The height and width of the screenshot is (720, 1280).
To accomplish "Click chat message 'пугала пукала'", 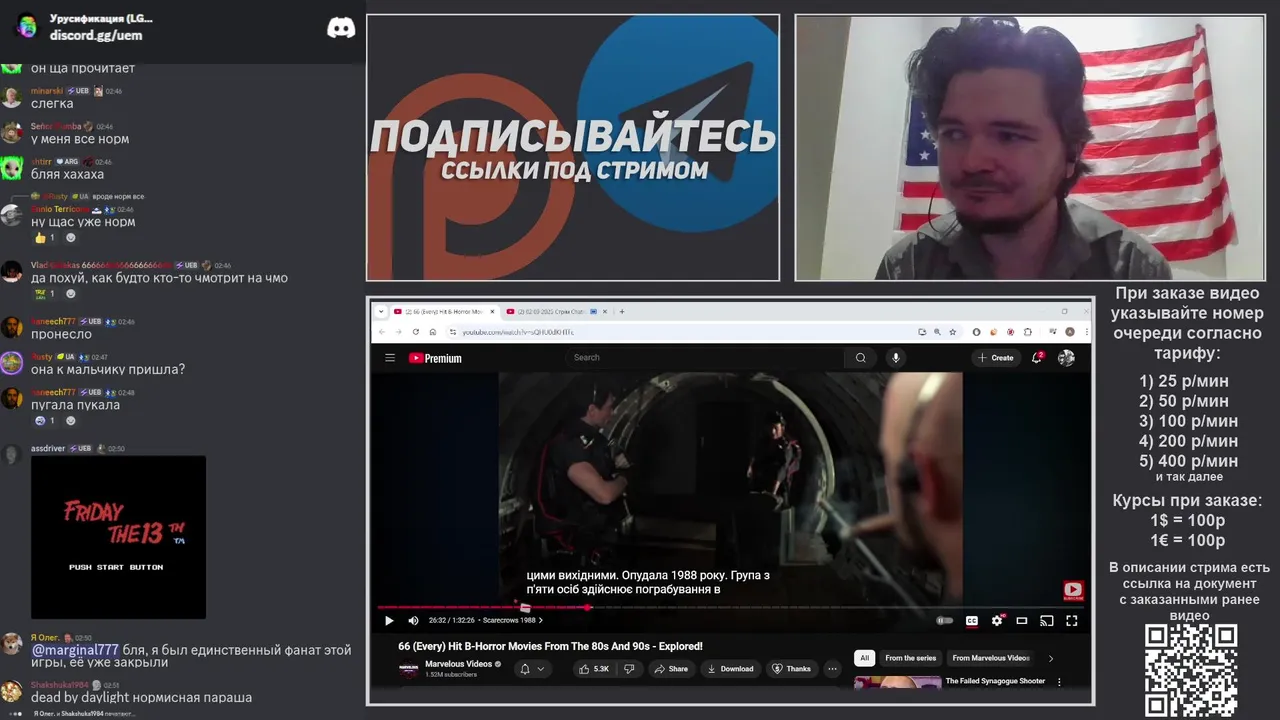I will point(75,405).
